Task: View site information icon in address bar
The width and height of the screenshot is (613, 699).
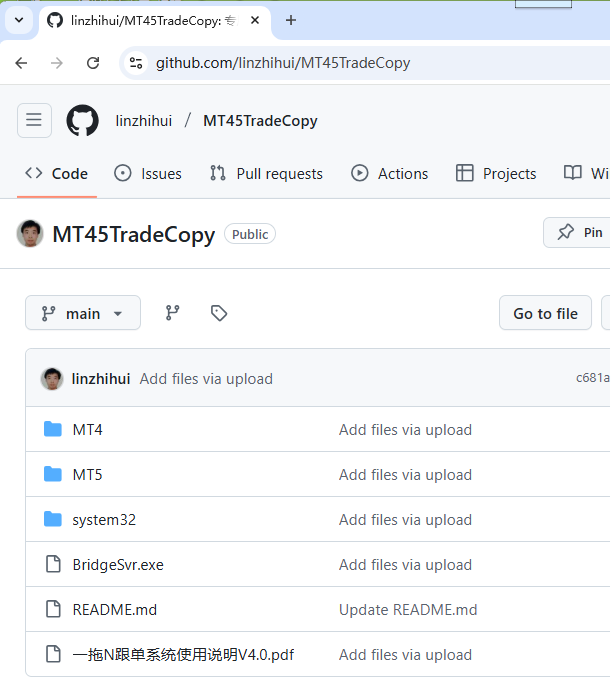Action: (136, 63)
